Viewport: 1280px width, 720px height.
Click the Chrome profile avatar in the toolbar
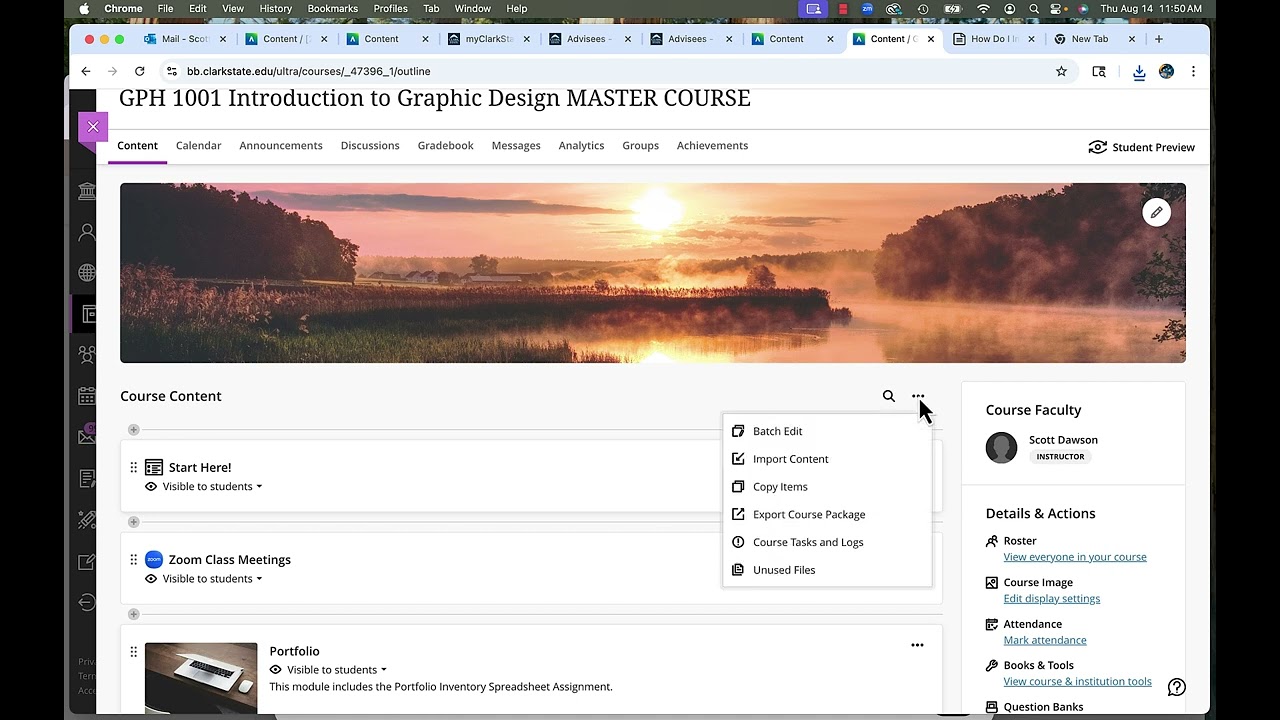1166,71
